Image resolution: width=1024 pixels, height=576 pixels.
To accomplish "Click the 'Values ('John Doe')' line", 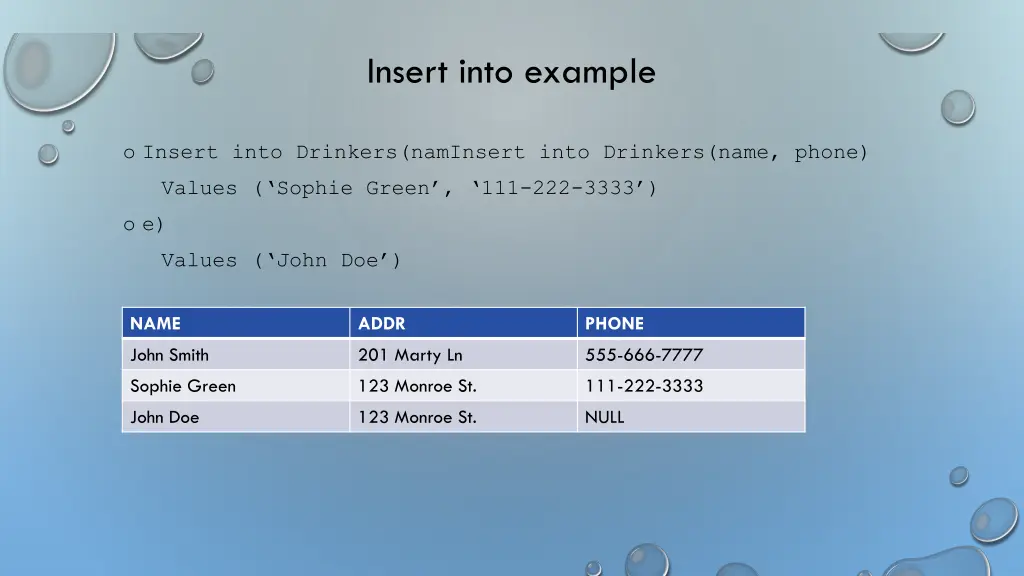I will [281, 261].
